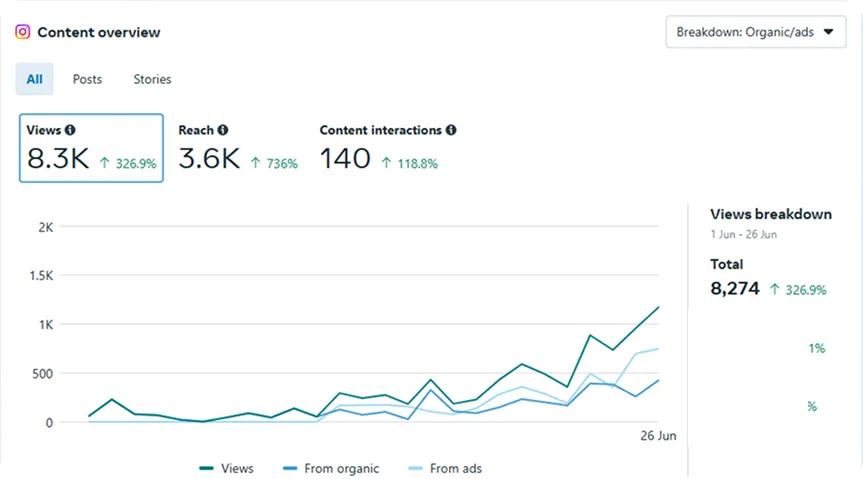The width and height of the screenshot is (863, 479).
Task: Click the up arrow next to 736%
Action: pyautogui.click(x=256, y=163)
